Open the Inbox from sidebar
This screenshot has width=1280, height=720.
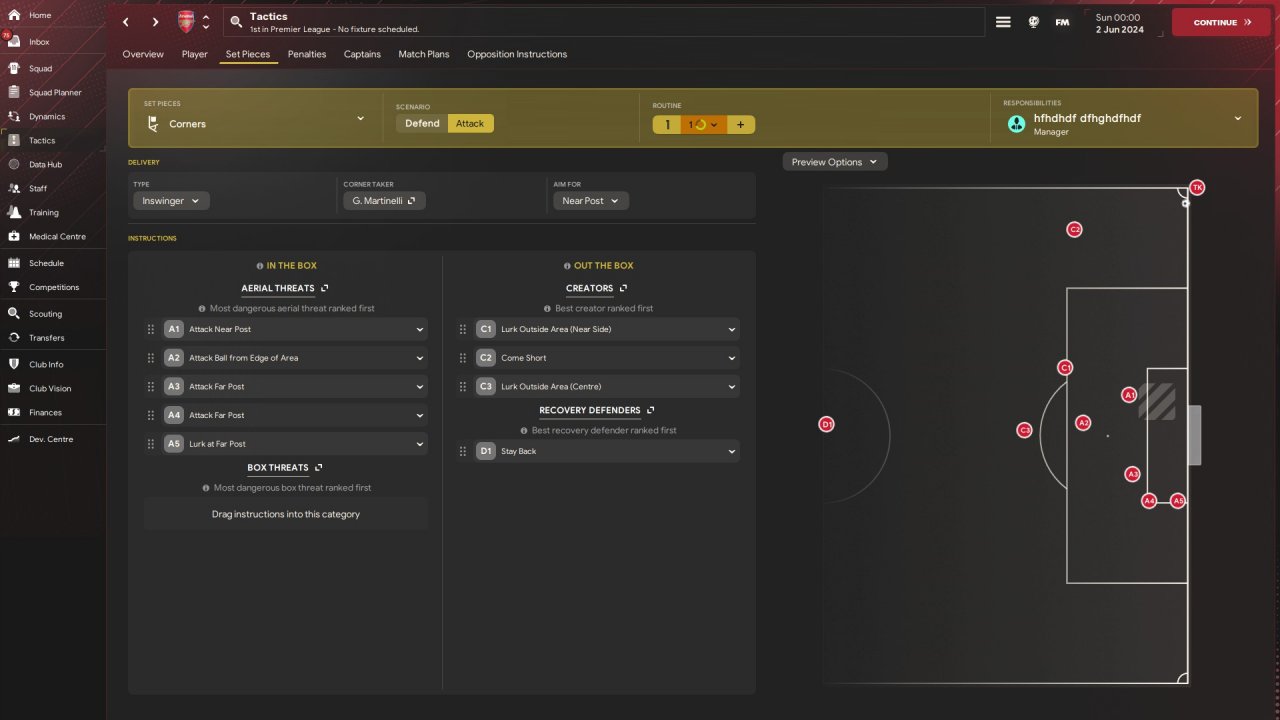tap(38, 42)
